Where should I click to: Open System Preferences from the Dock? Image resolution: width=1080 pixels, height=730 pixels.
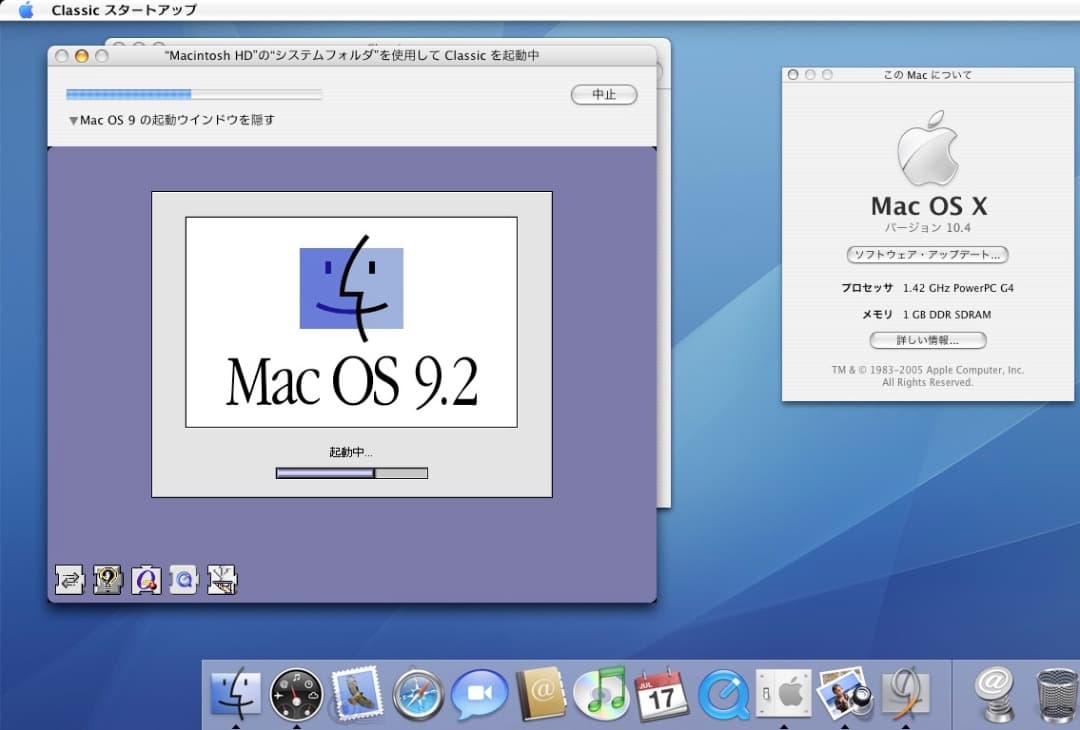pyautogui.click(x=784, y=693)
